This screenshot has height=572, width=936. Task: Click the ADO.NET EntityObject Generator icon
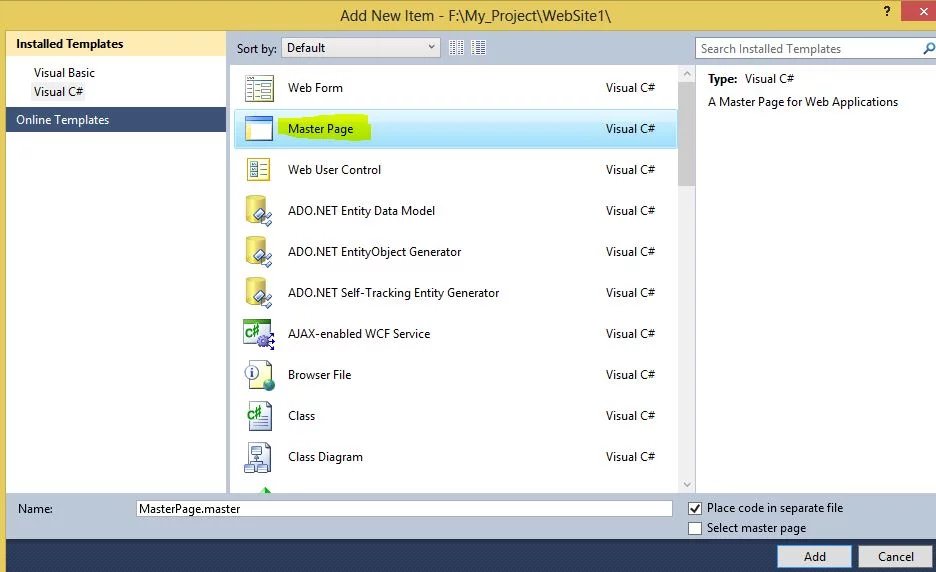[258, 252]
